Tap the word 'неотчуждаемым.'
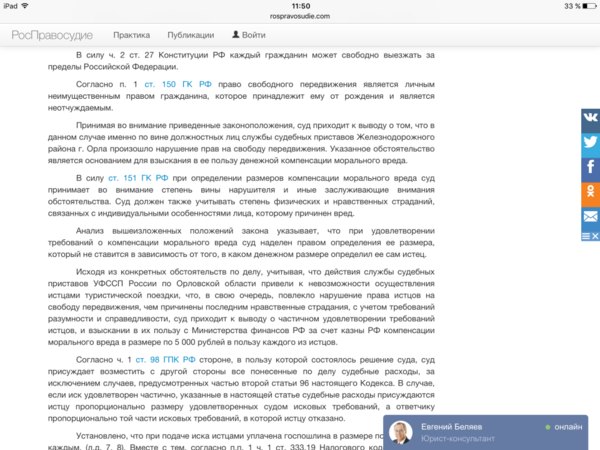The height and width of the screenshot is (450, 600). pos(80,108)
